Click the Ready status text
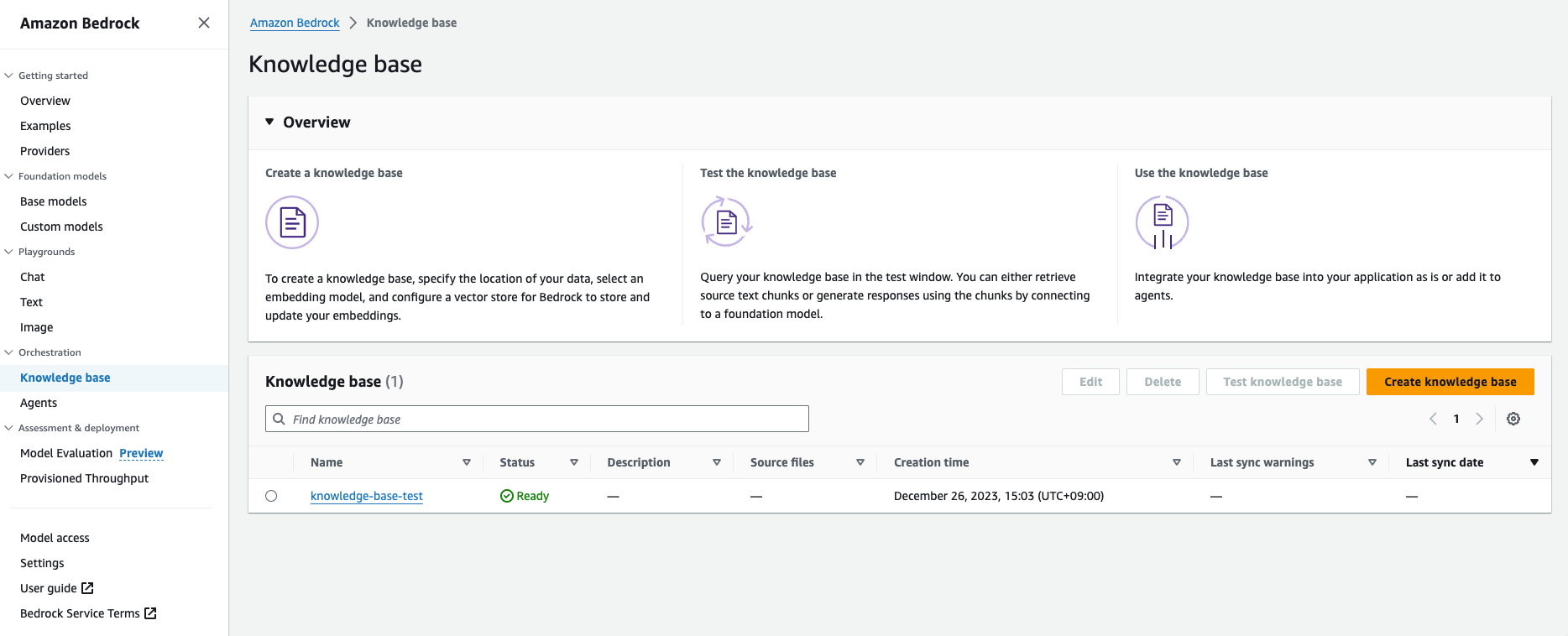 point(532,496)
